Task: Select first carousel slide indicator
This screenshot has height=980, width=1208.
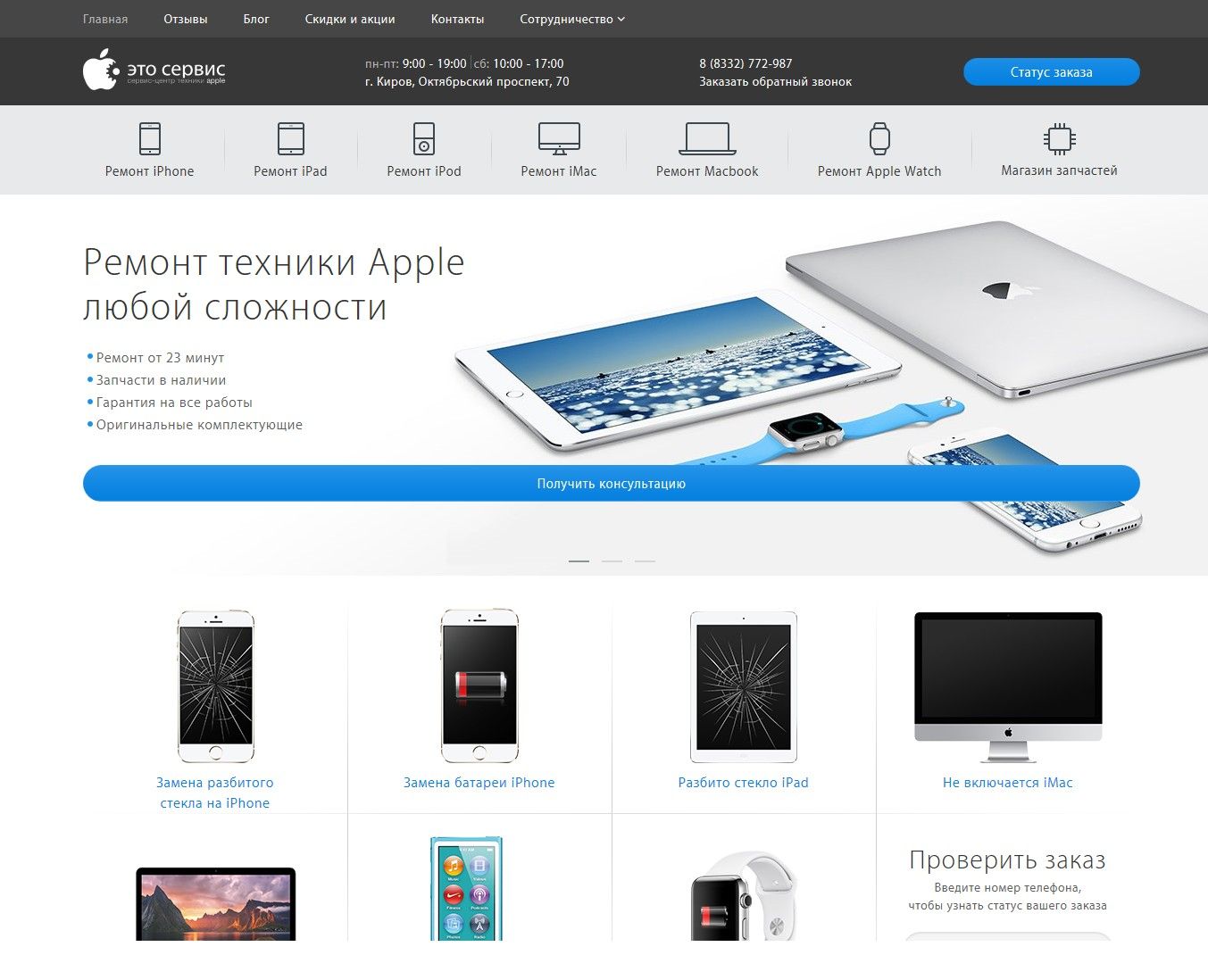Action: point(579,561)
